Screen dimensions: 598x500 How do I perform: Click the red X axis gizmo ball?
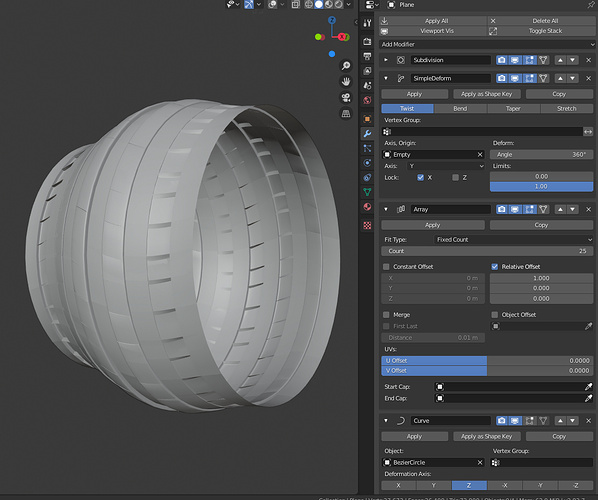pyautogui.click(x=342, y=37)
